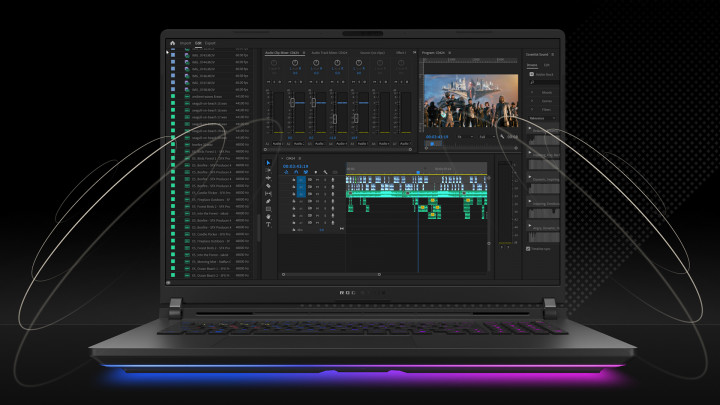Open the Browse tab in Essential Sound
This screenshot has height=405, width=720.
click(532, 65)
